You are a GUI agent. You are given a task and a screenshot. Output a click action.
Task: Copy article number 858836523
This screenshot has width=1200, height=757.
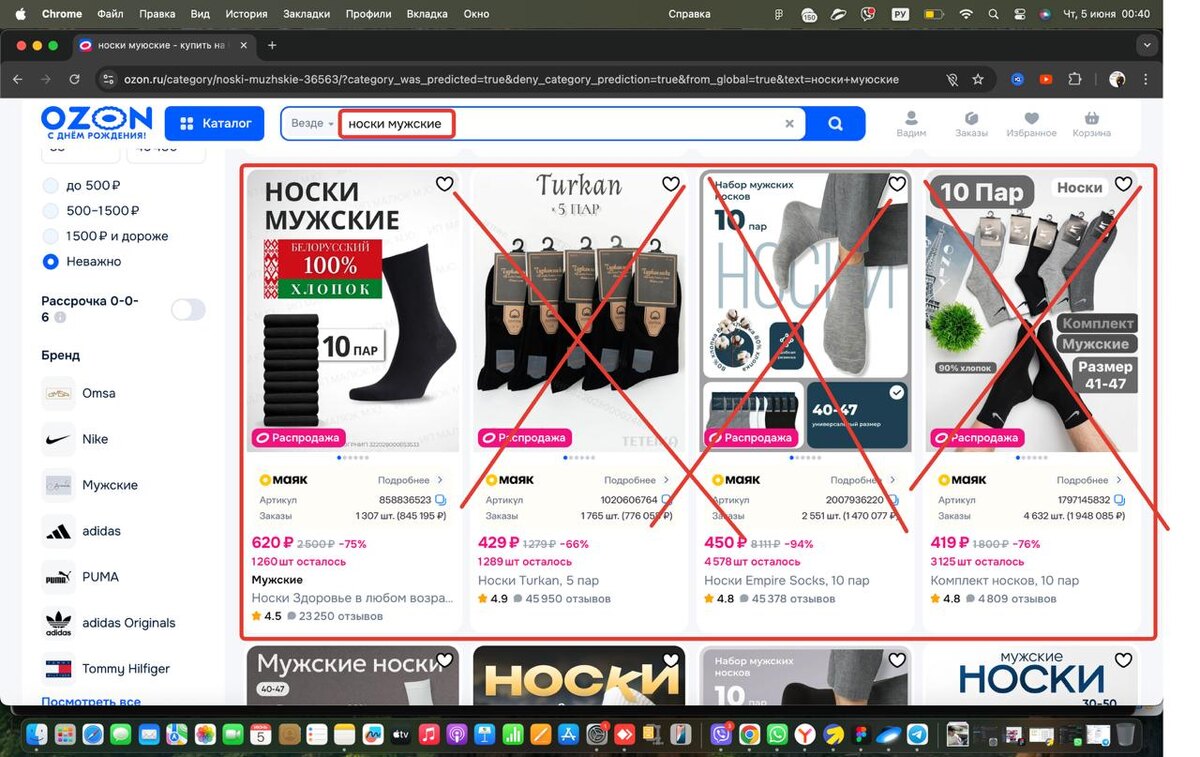441,499
